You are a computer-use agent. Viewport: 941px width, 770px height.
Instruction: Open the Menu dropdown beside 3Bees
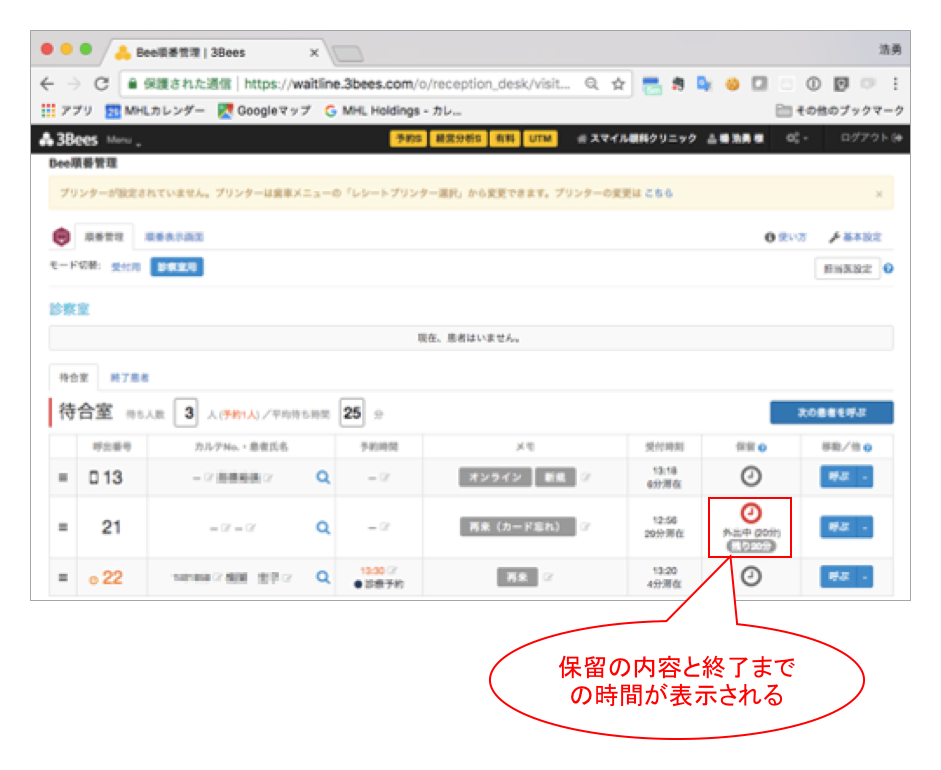coord(124,140)
